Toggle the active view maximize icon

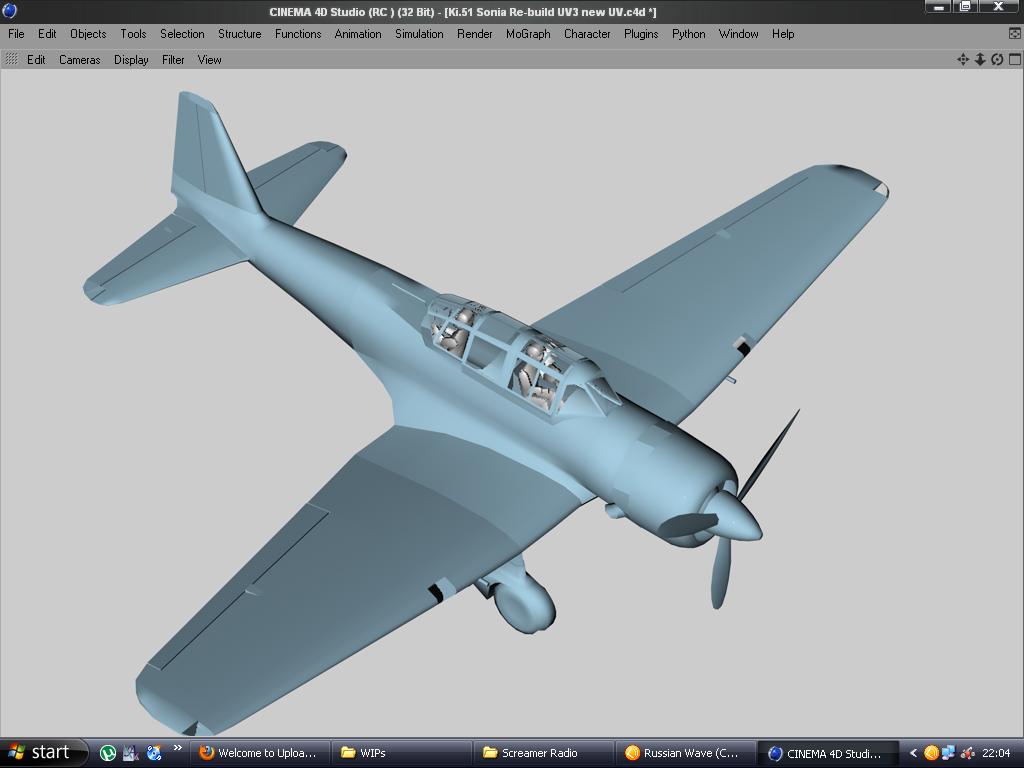1014,60
